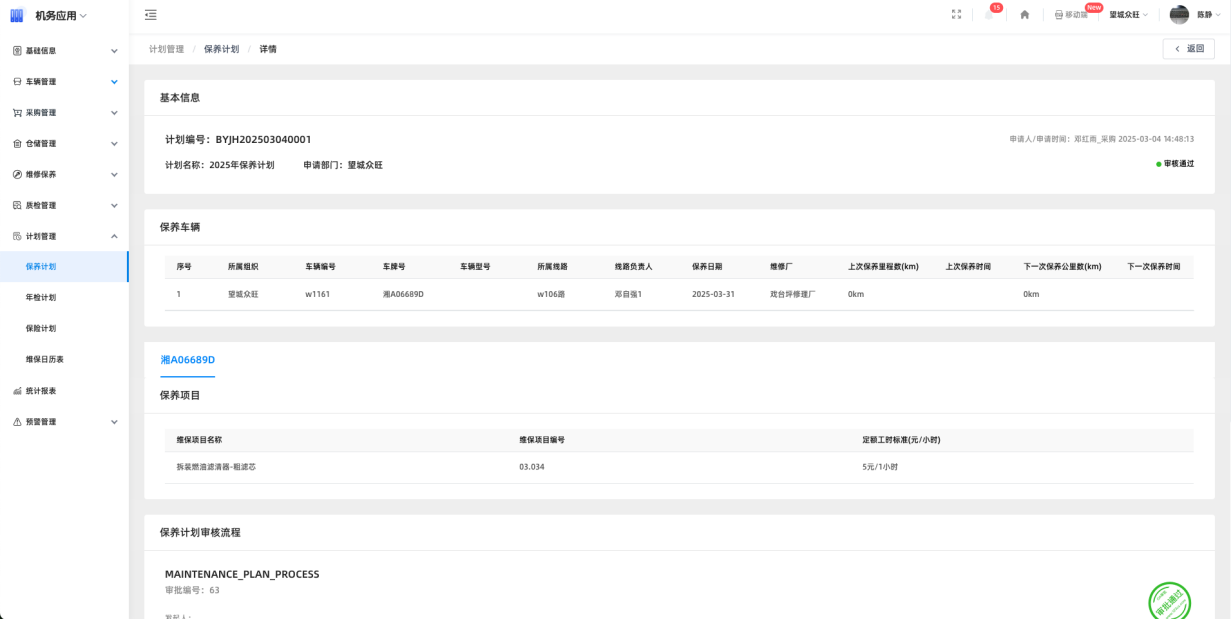Expand the 基础信息 menu section
1231x619 pixels.
pyautogui.click(x=64, y=51)
